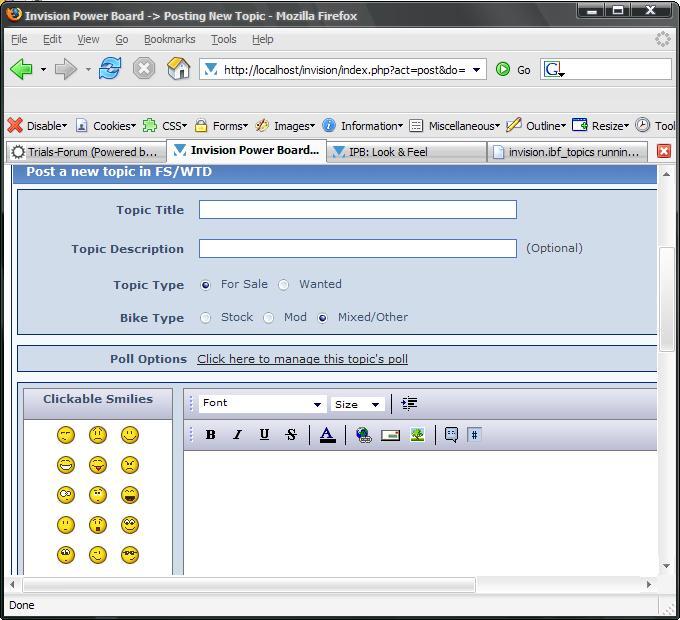
Task: Select the For Sale topic type
Action: click(206, 285)
